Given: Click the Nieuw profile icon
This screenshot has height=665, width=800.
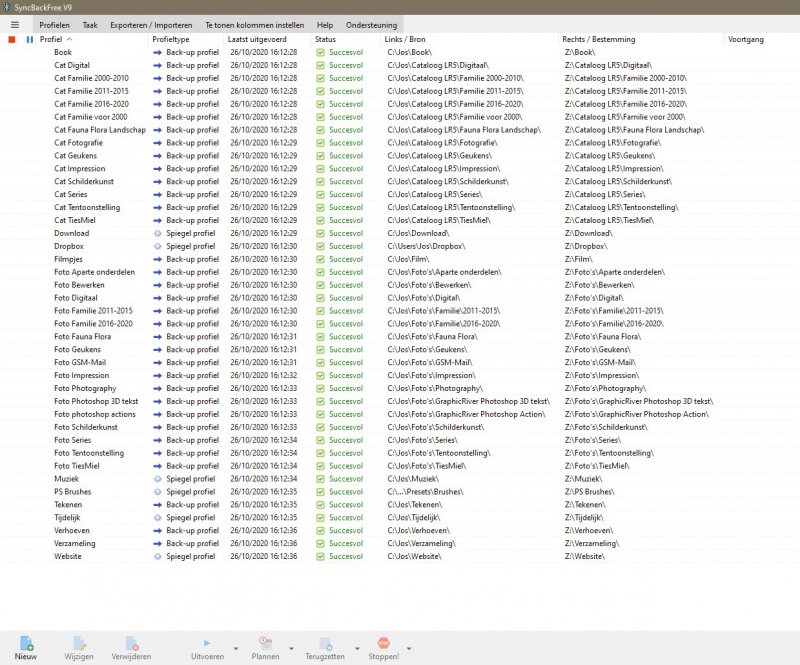Looking at the screenshot, I should tap(26, 643).
